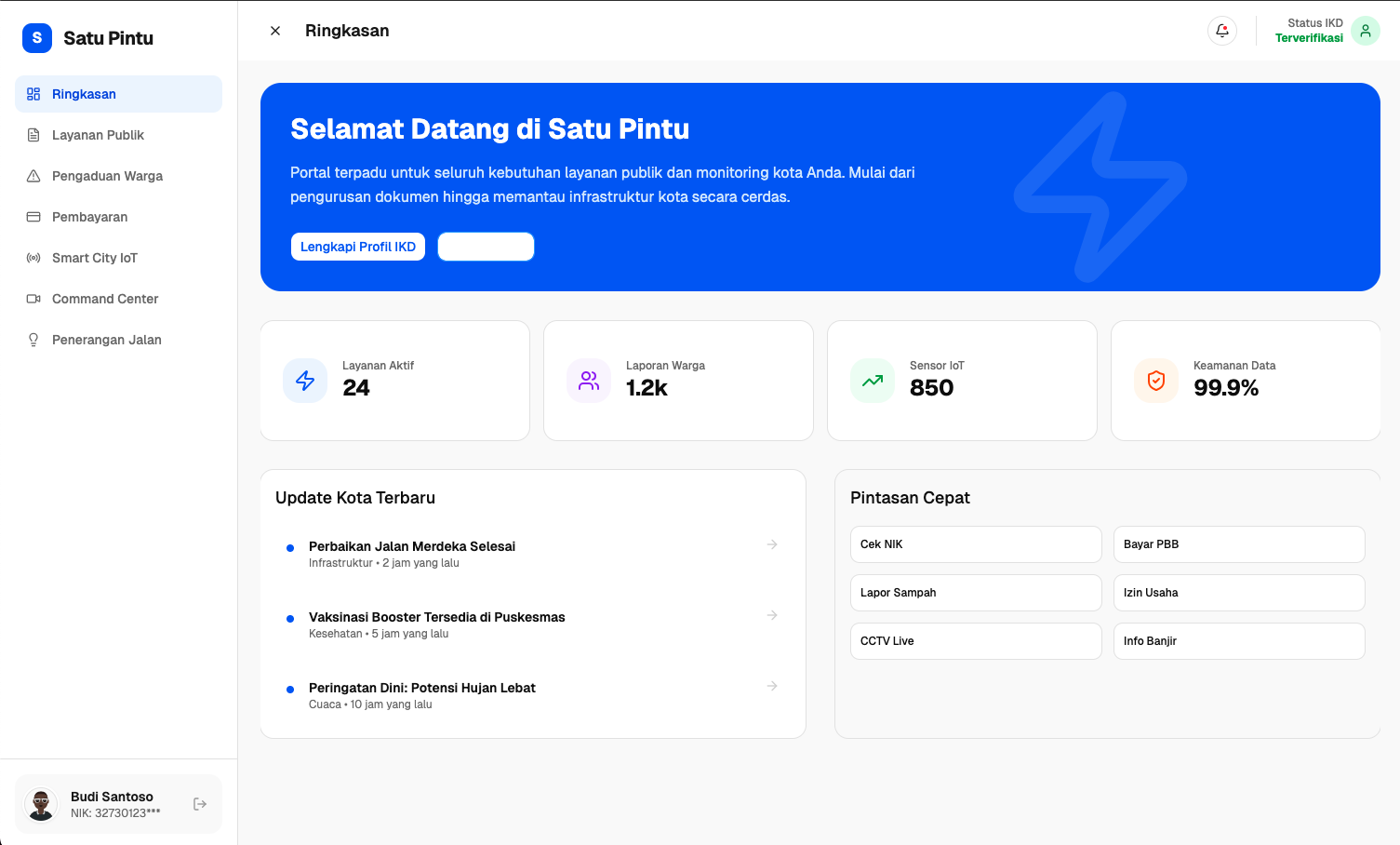
Task: Open arrow for Peringatan Dini Hujan Lebat
Action: [772, 686]
